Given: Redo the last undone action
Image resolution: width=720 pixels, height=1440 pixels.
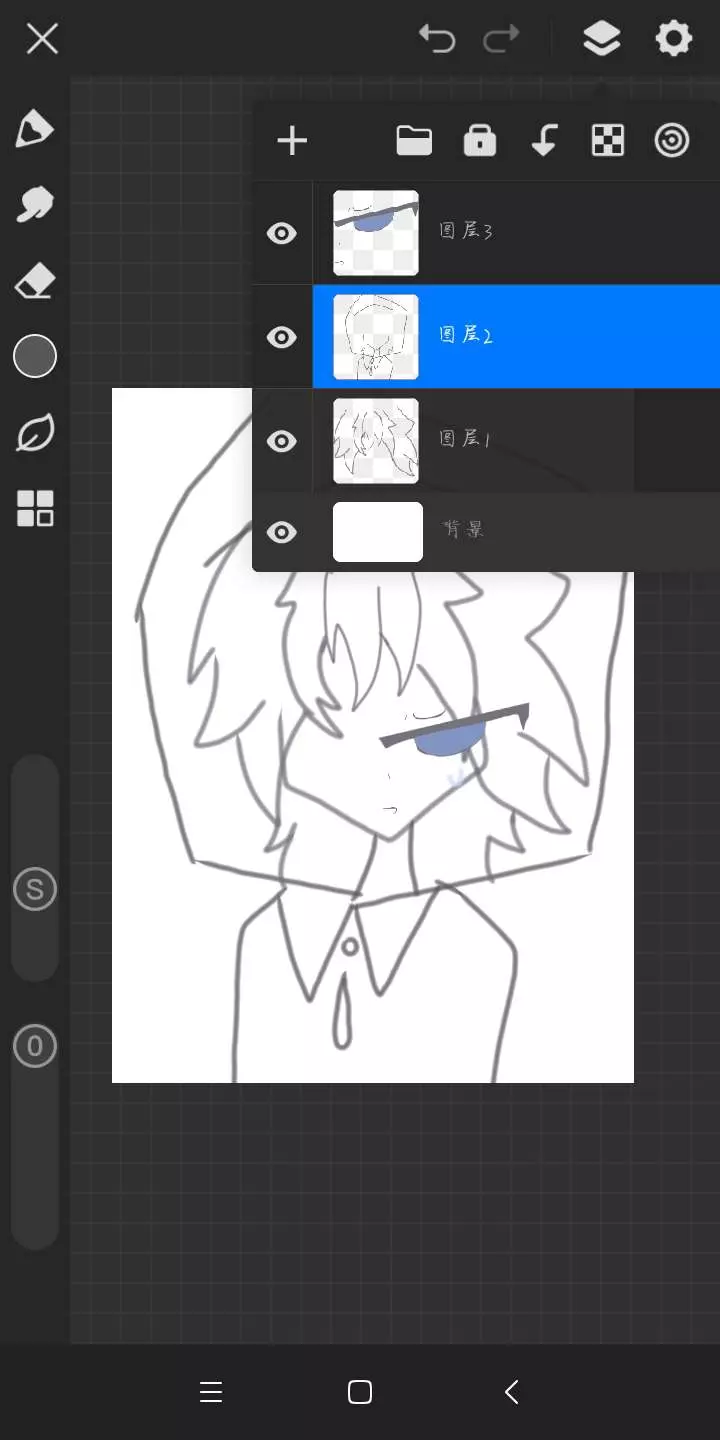Looking at the screenshot, I should click(x=501, y=40).
